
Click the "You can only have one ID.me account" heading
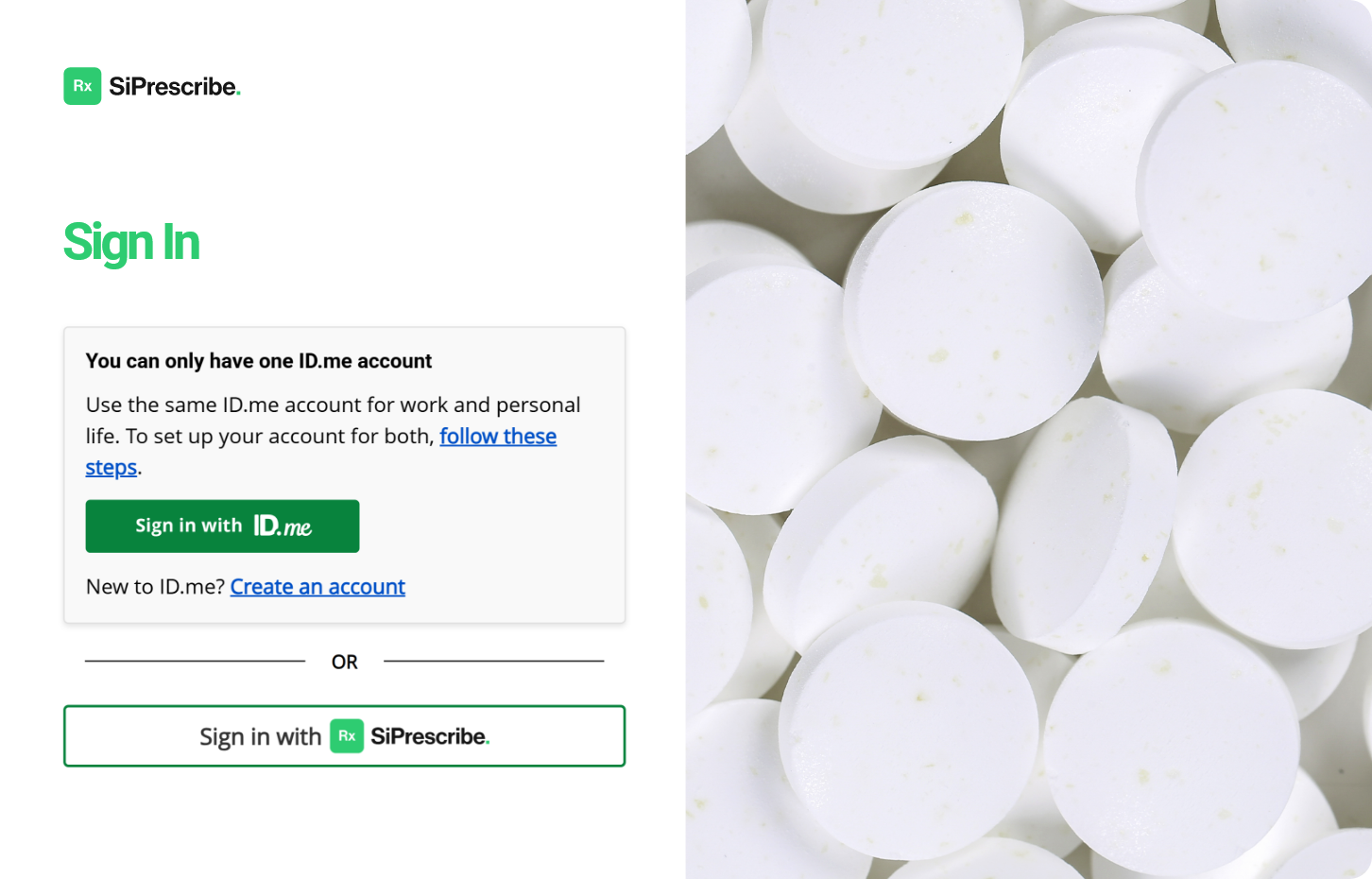point(258,361)
